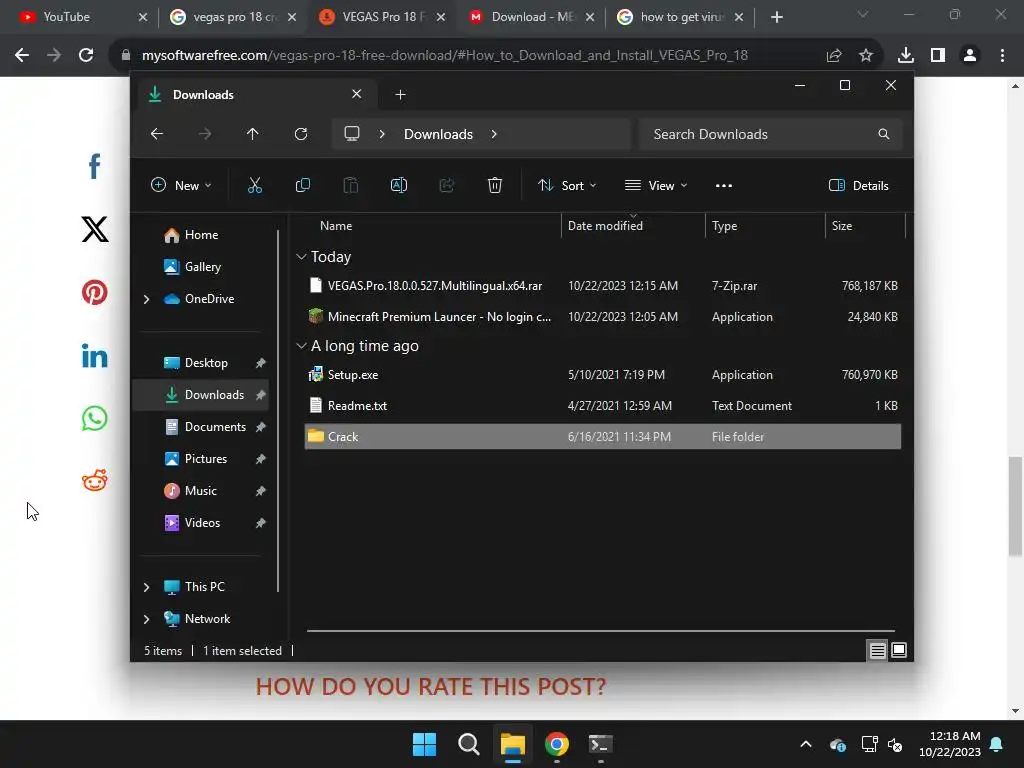Select VEGAS.Pro.18.0.0.527.Multilingual.x64.rar file
The height and width of the screenshot is (768, 1024).
603,285
